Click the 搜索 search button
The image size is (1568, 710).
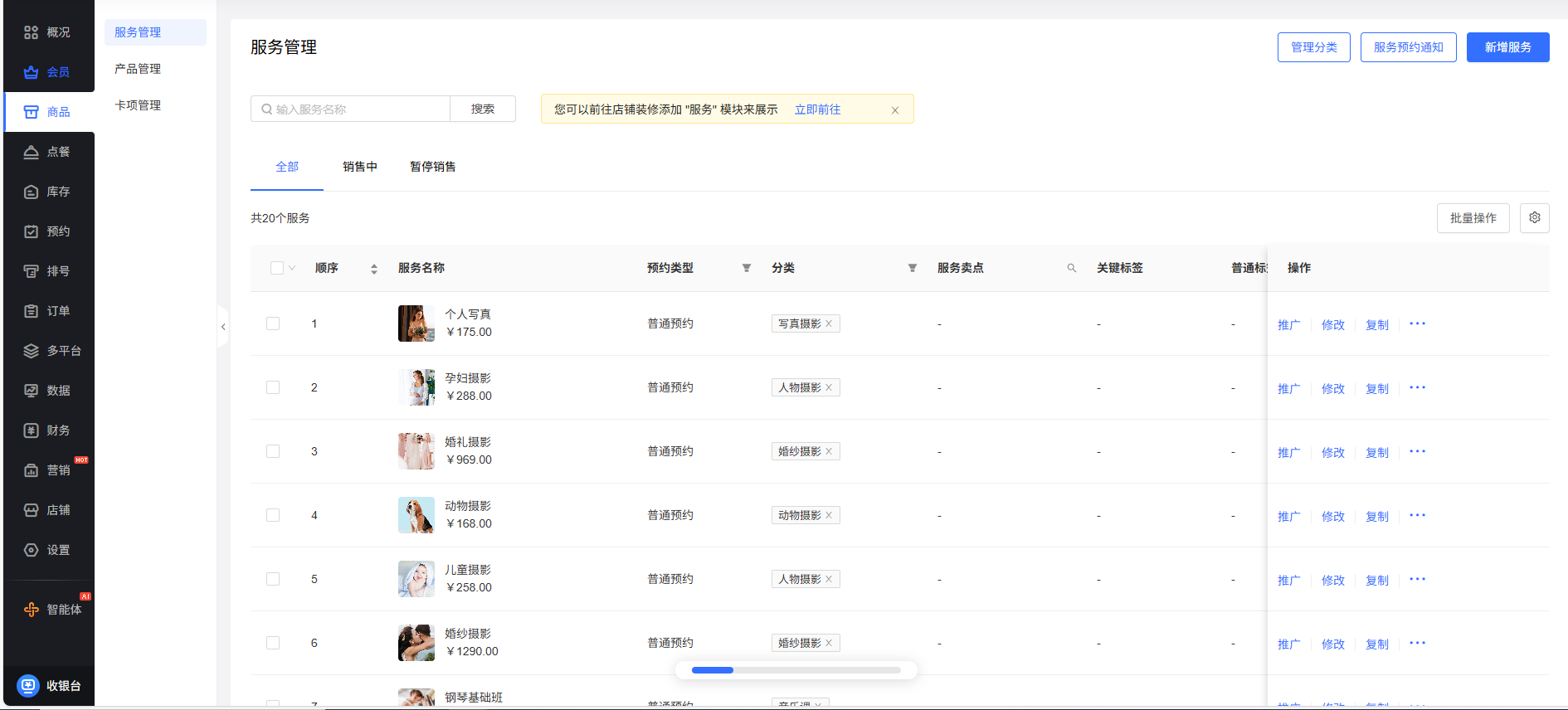tap(483, 109)
